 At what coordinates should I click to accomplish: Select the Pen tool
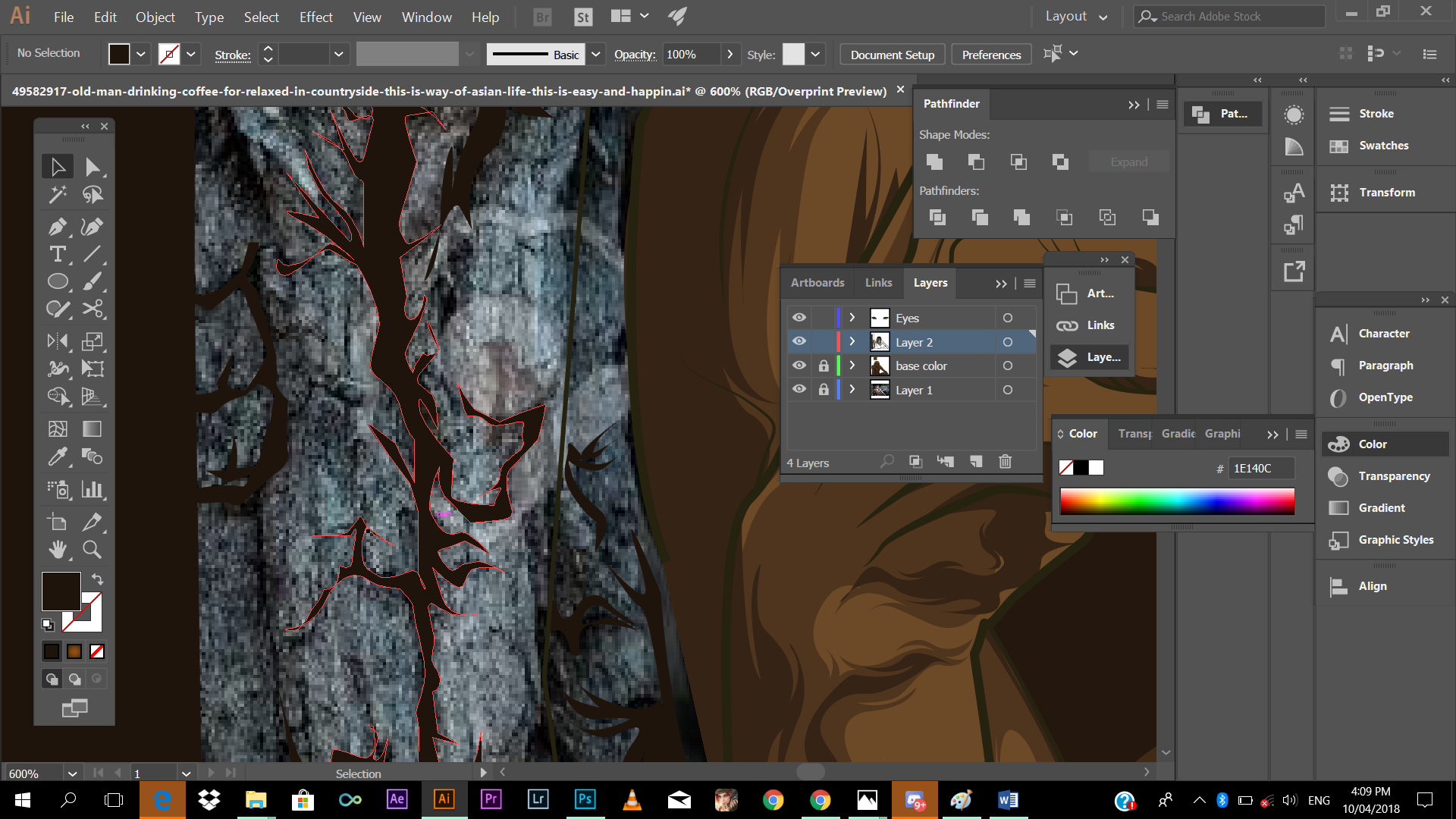tap(58, 227)
